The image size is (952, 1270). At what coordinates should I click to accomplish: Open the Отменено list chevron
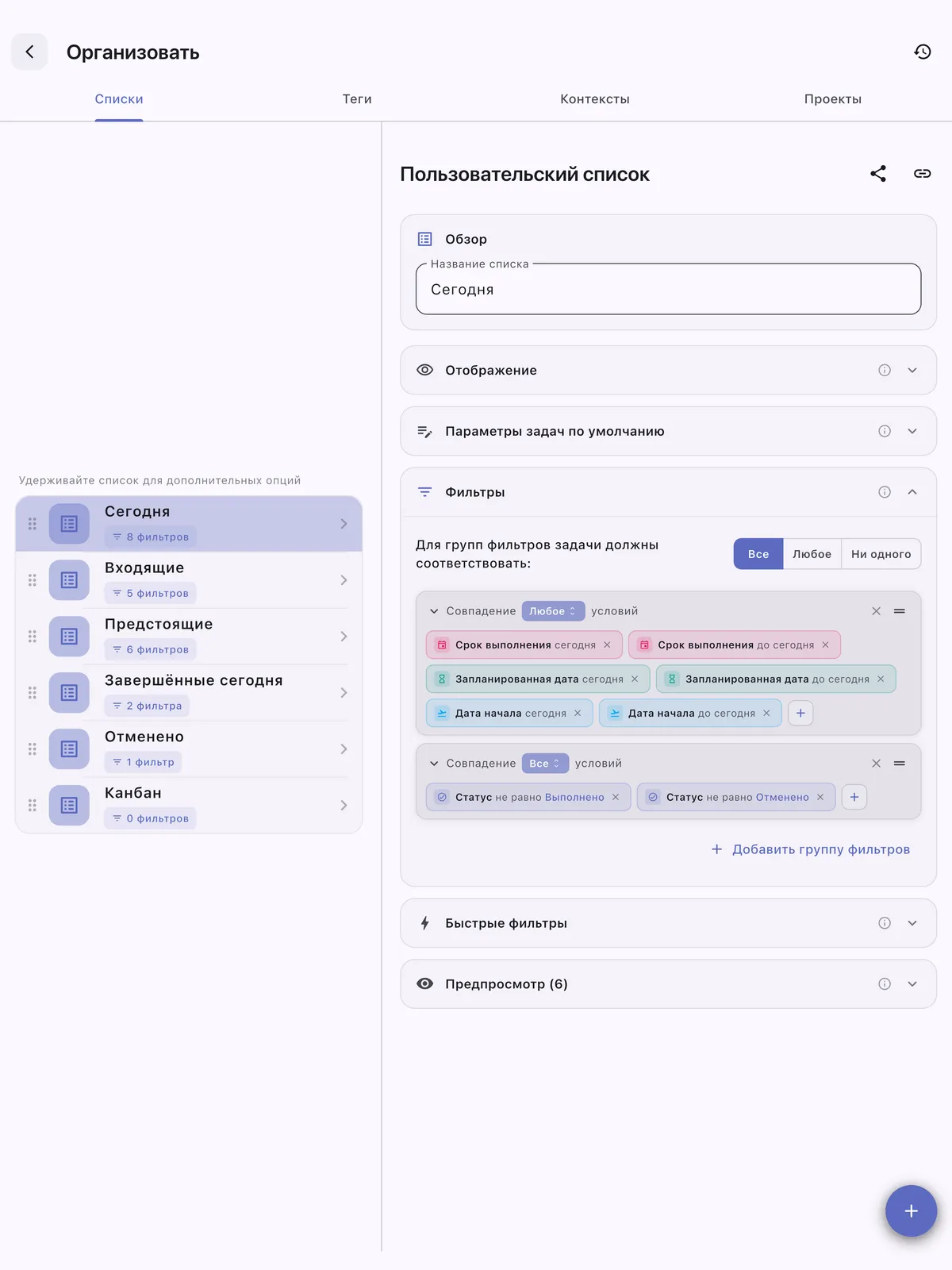[344, 749]
